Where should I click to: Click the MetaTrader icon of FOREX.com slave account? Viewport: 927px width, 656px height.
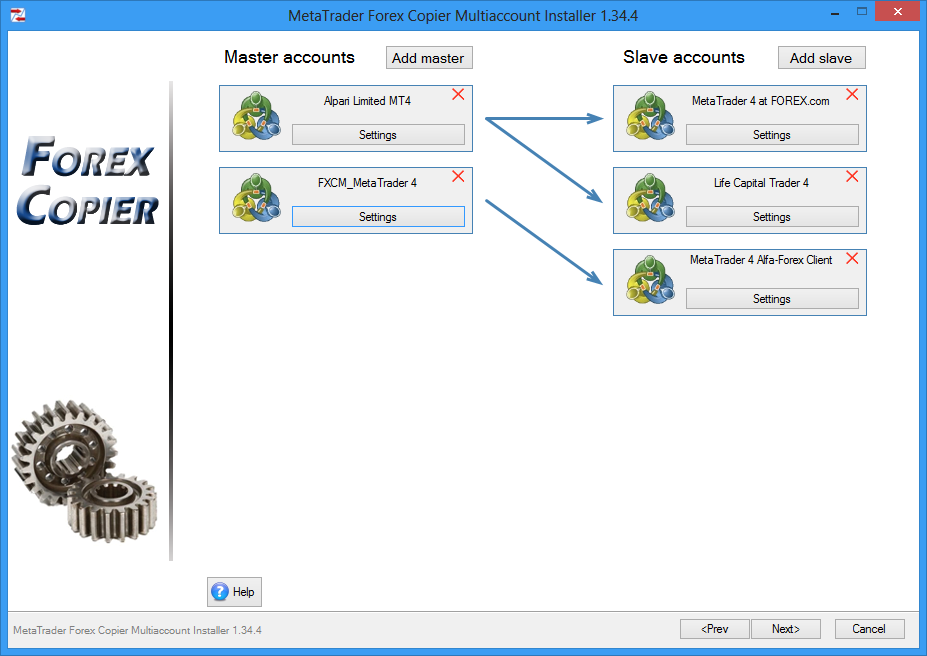tap(650, 115)
